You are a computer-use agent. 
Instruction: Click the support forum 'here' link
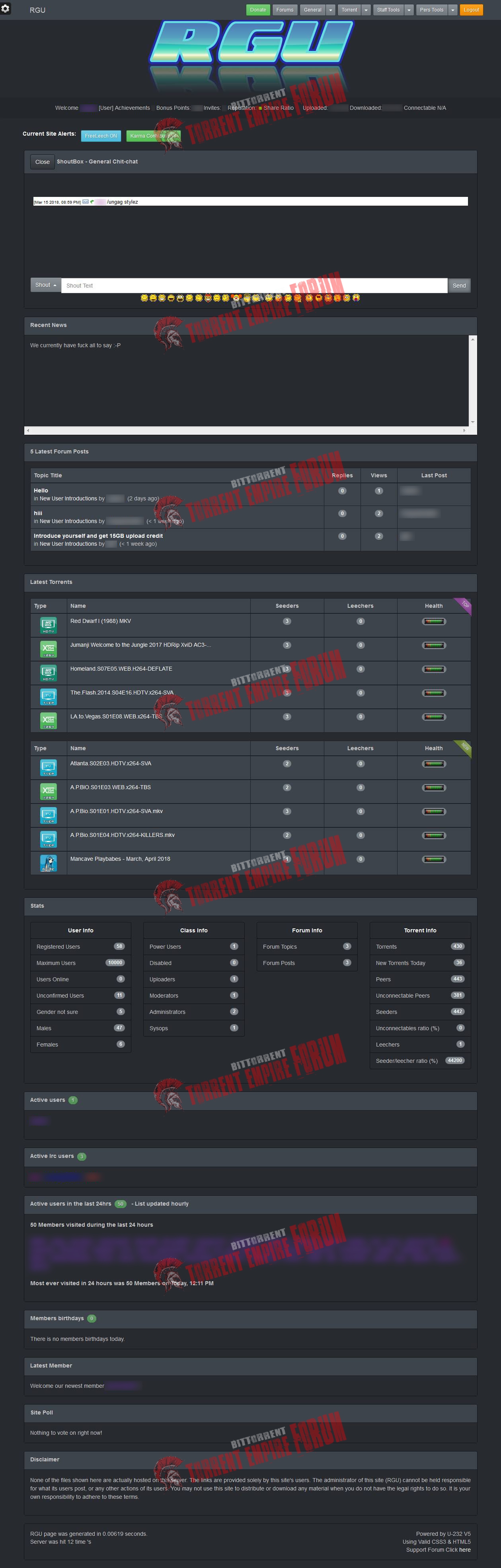pos(465,1550)
